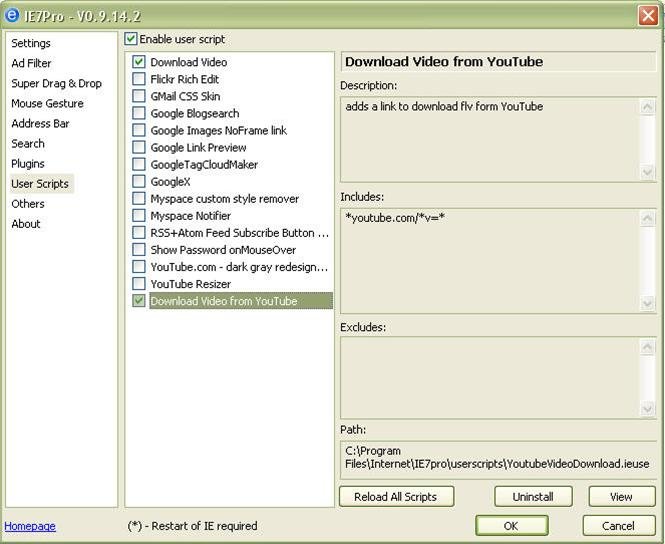
Task: Tick the Google Images NoFrame link checkbox
Action: click(x=139, y=130)
